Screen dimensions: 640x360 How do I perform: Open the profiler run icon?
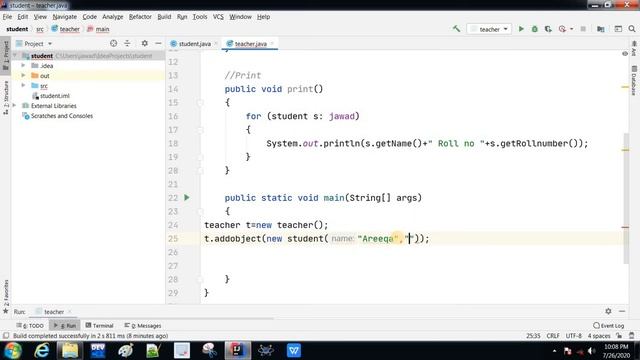(x=562, y=29)
